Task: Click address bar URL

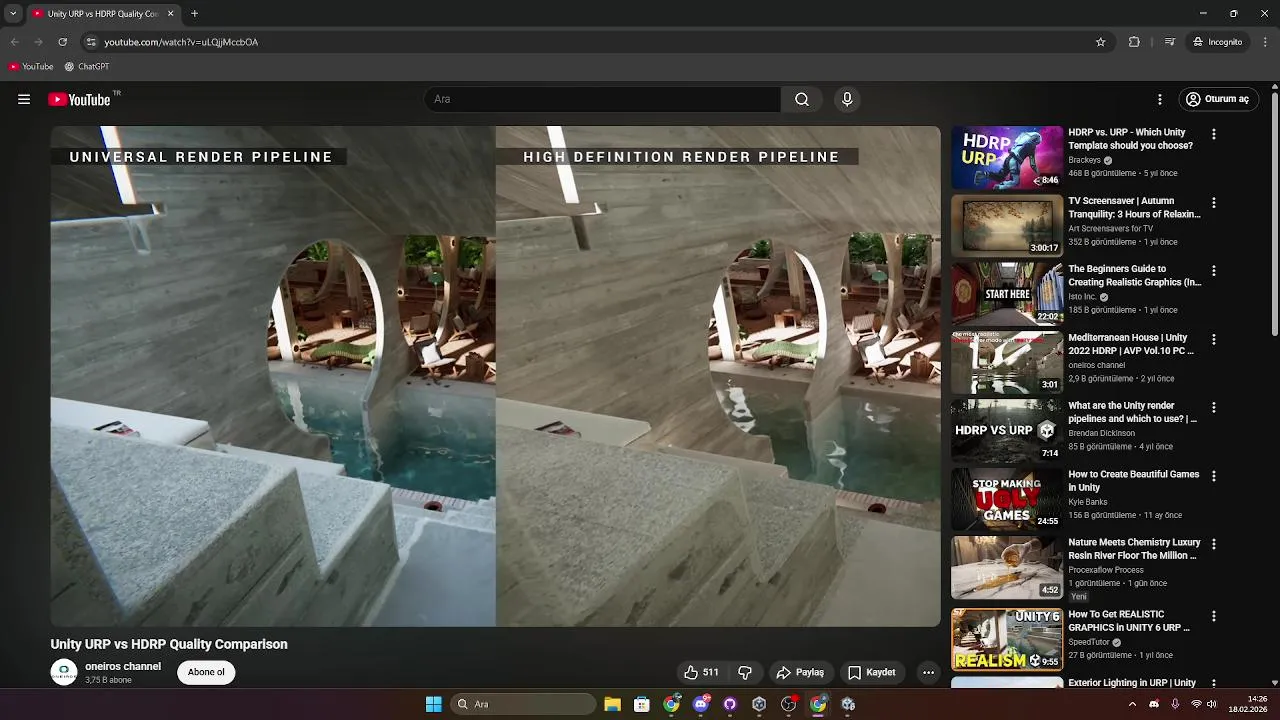Action: [x=181, y=42]
